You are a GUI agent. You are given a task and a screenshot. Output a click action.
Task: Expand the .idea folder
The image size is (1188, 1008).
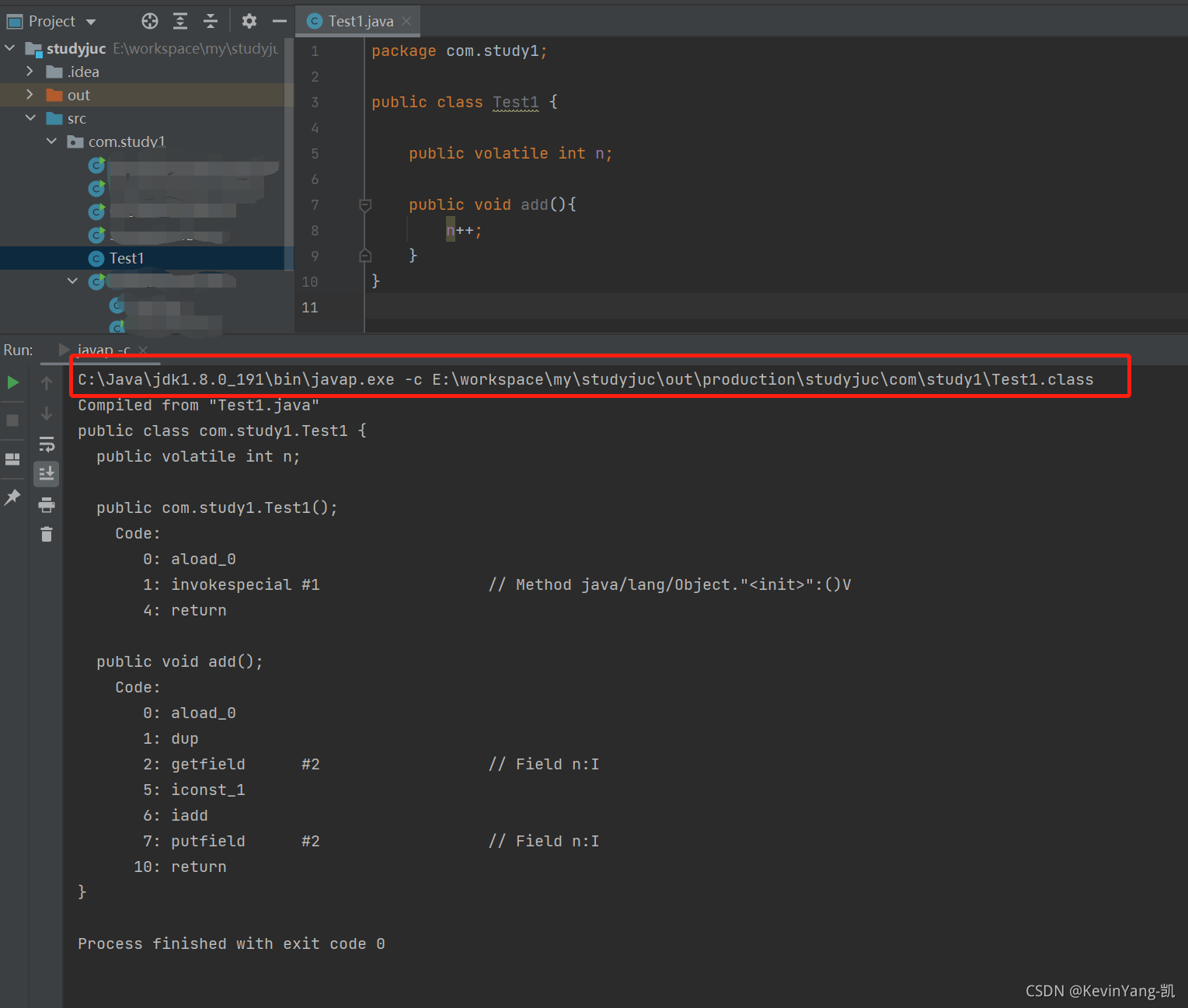(30, 72)
